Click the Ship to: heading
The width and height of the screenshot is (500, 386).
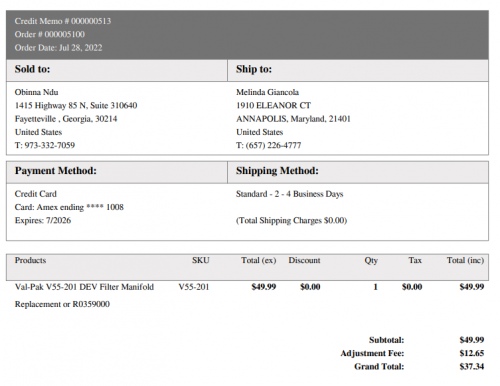(254, 69)
